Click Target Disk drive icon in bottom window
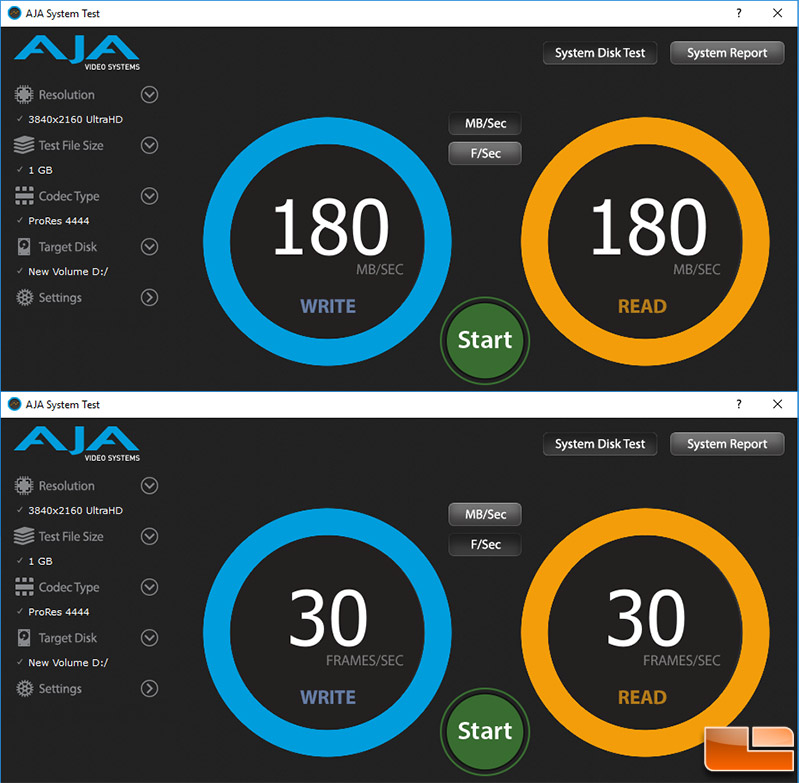800x783 pixels. [x=24, y=638]
